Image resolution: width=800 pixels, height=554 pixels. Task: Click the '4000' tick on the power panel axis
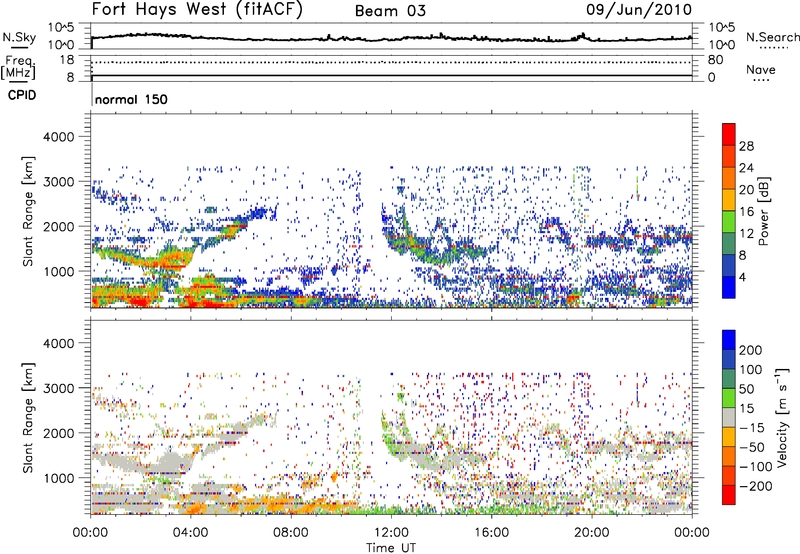pos(59,137)
